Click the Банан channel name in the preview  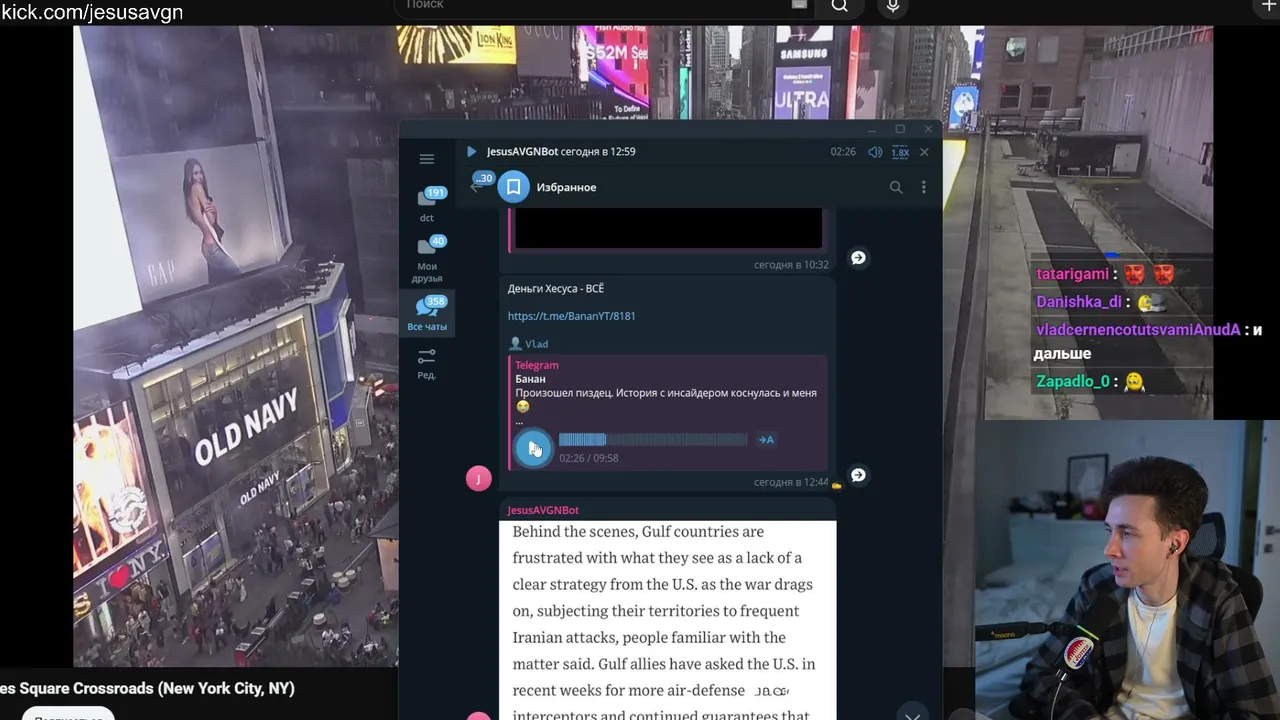tap(530, 379)
